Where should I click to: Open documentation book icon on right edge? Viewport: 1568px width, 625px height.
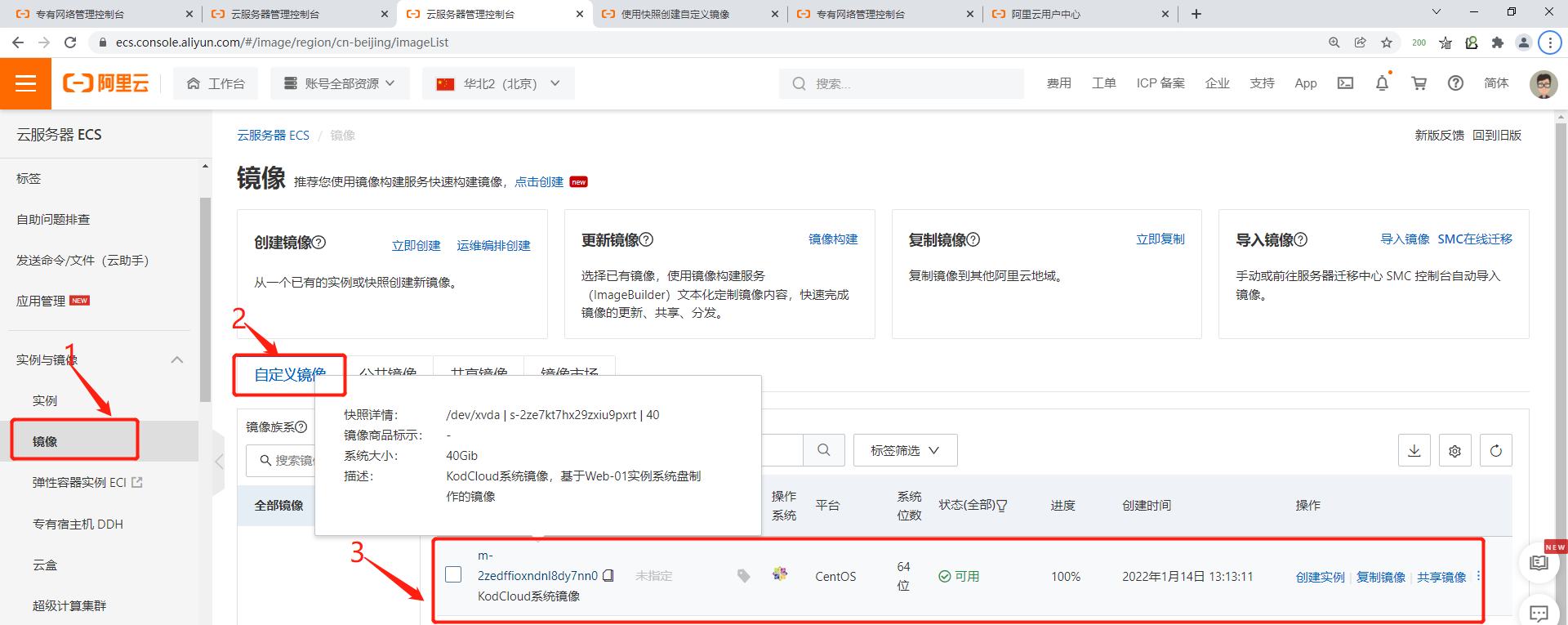click(1539, 563)
